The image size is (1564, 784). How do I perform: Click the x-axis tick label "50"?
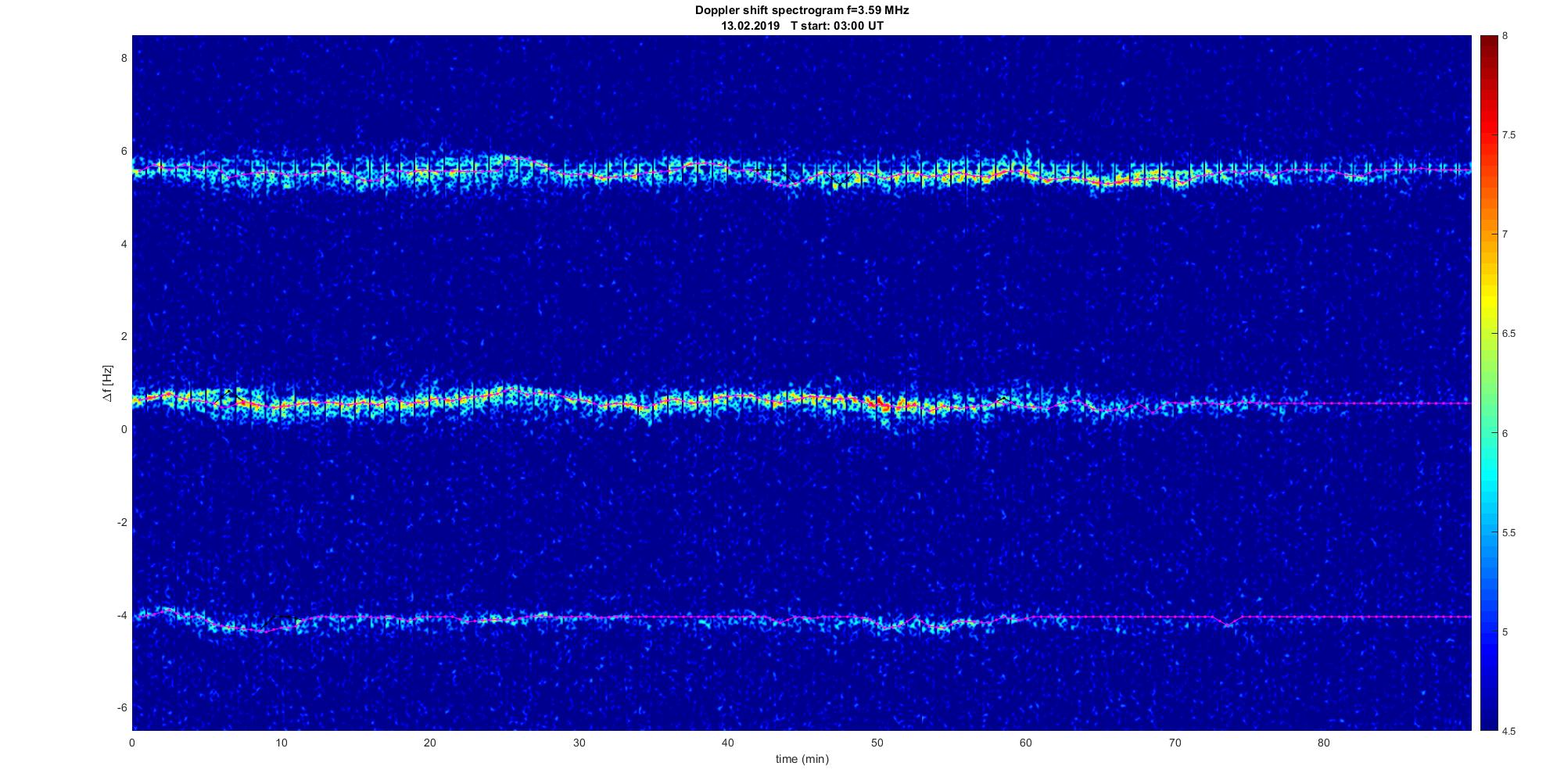point(877,743)
